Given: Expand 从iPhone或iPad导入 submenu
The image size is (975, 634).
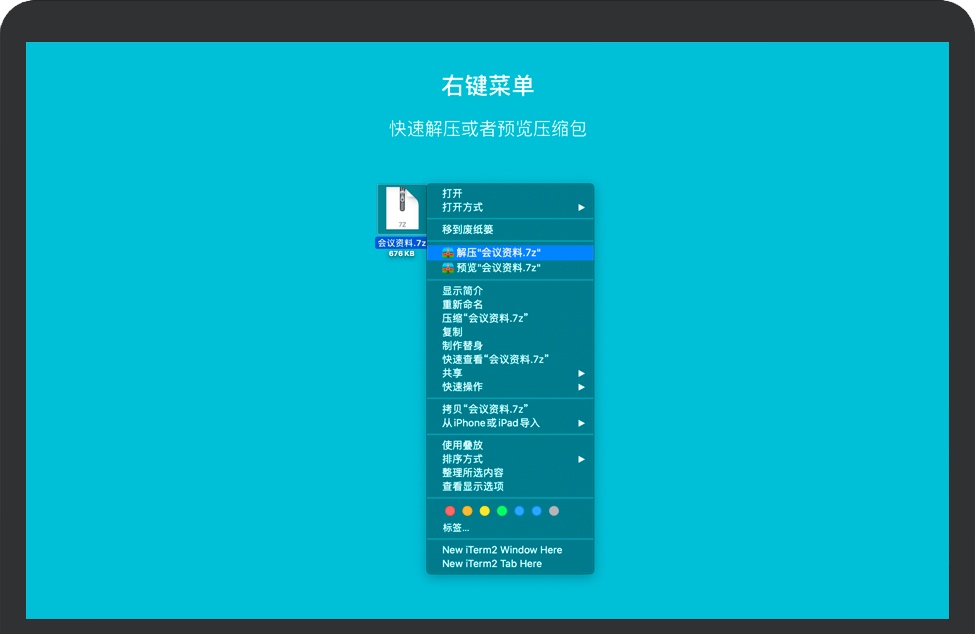Looking at the screenshot, I should 491,423.
